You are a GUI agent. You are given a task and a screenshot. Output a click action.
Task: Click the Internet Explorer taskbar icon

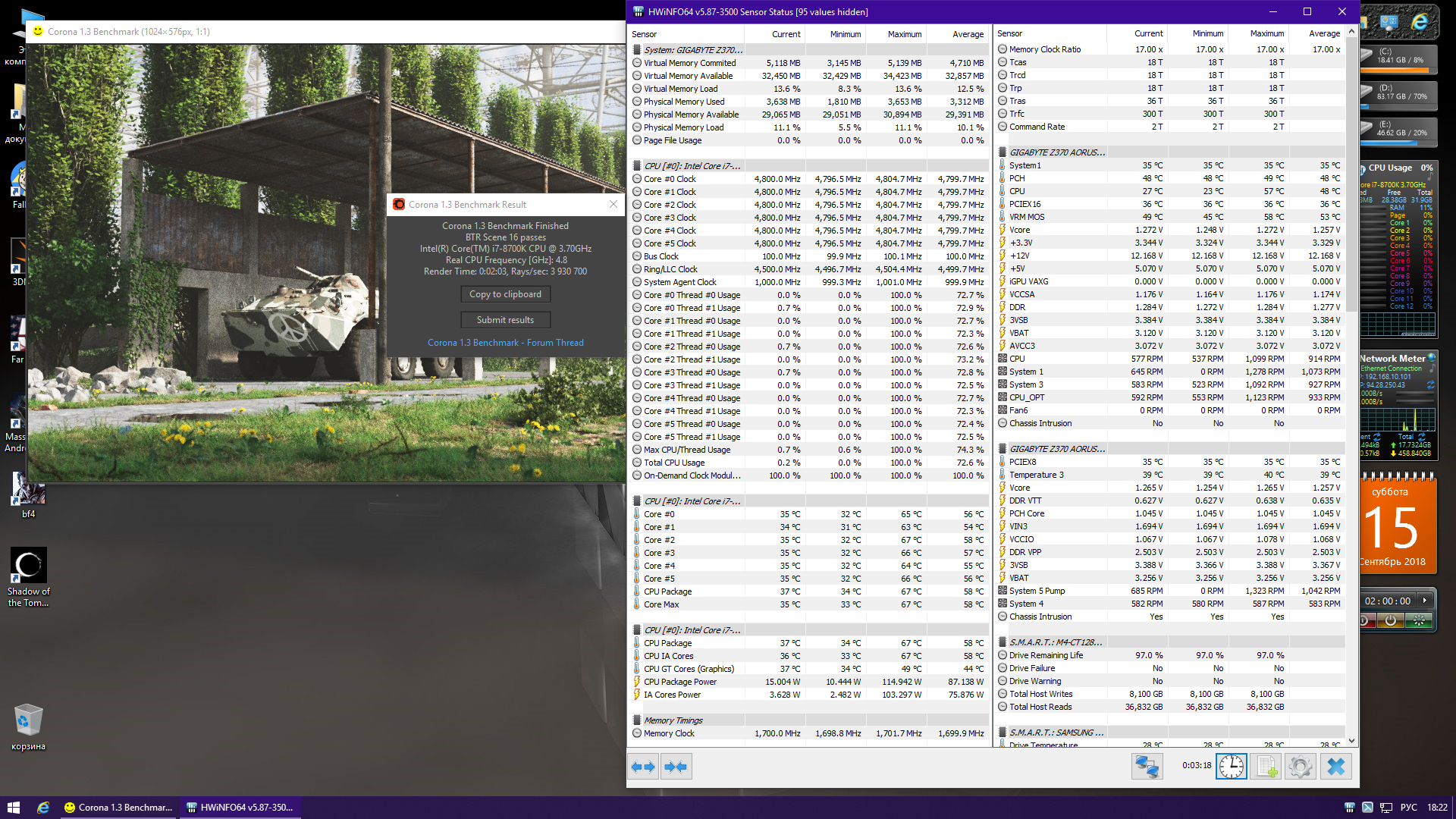click(x=43, y=808)
